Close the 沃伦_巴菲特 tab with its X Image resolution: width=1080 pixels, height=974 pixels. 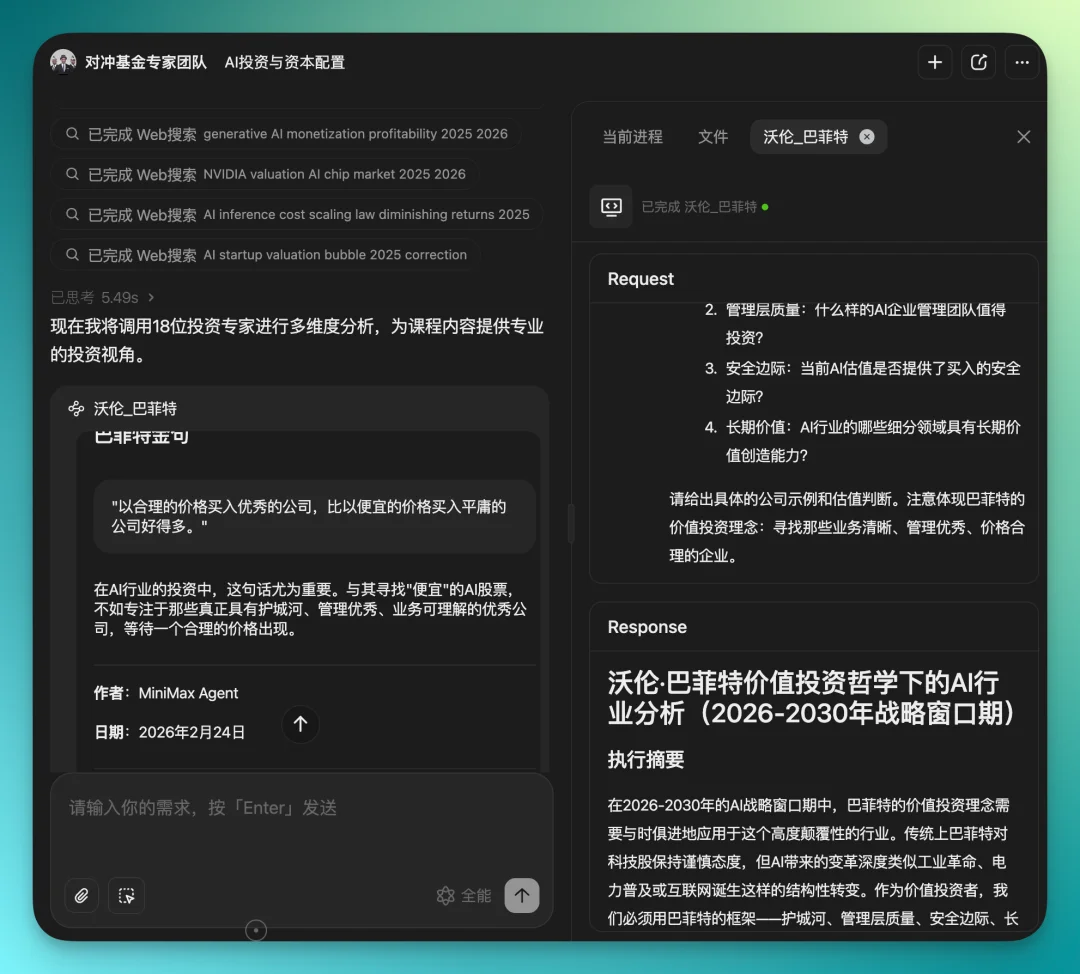[x=866, y=137]
